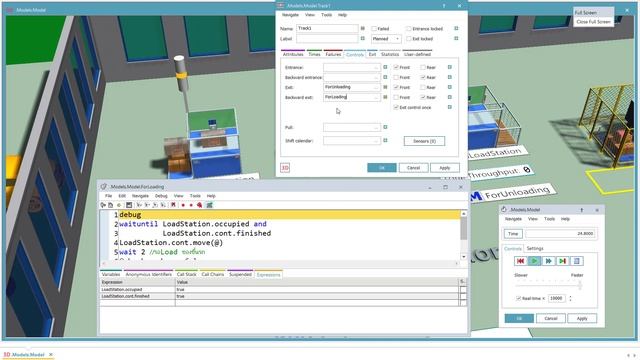Toggle Front checkbox in the Exit row

(396, 87)
